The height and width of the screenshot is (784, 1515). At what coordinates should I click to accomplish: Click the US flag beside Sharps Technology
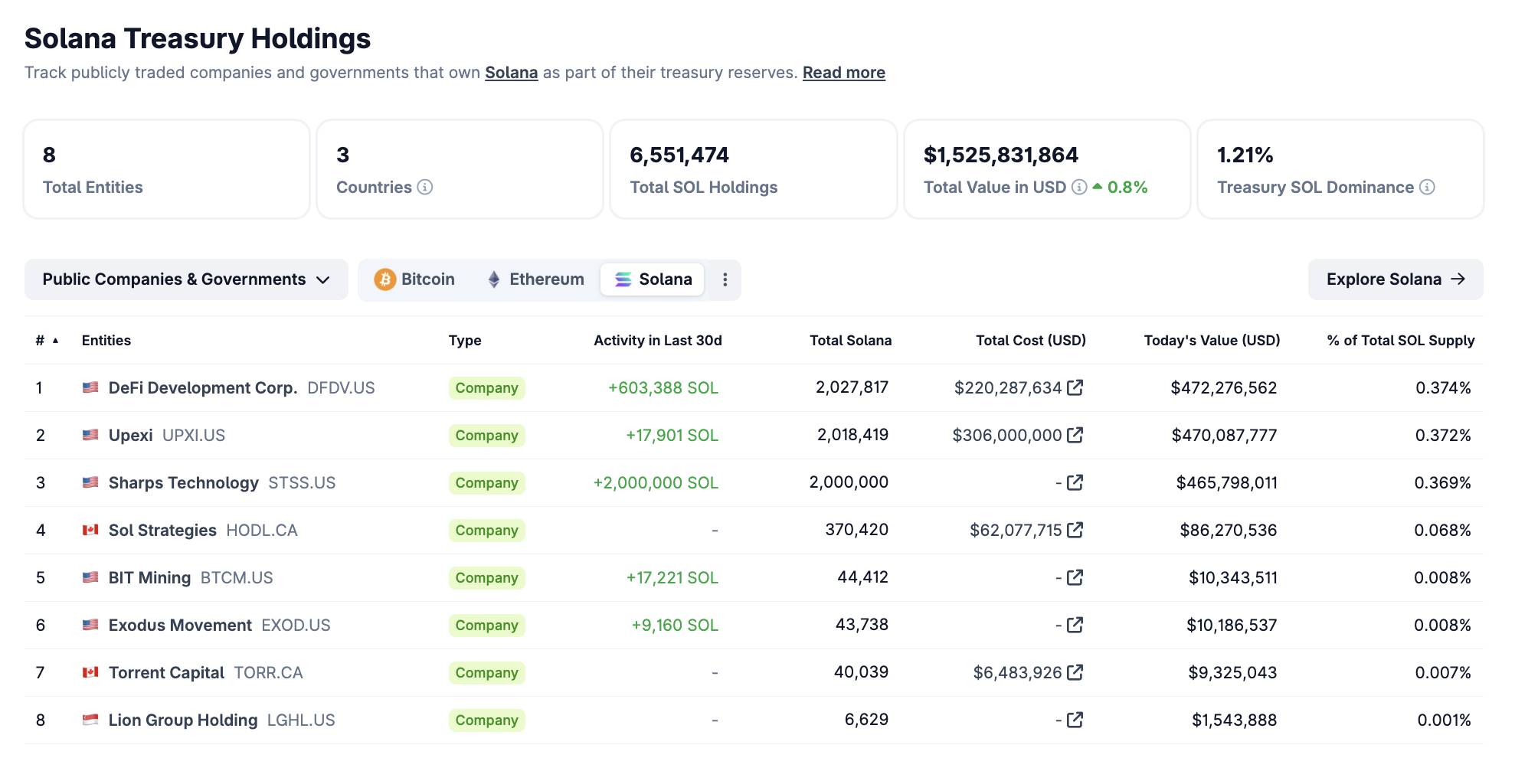coord(90,482)
